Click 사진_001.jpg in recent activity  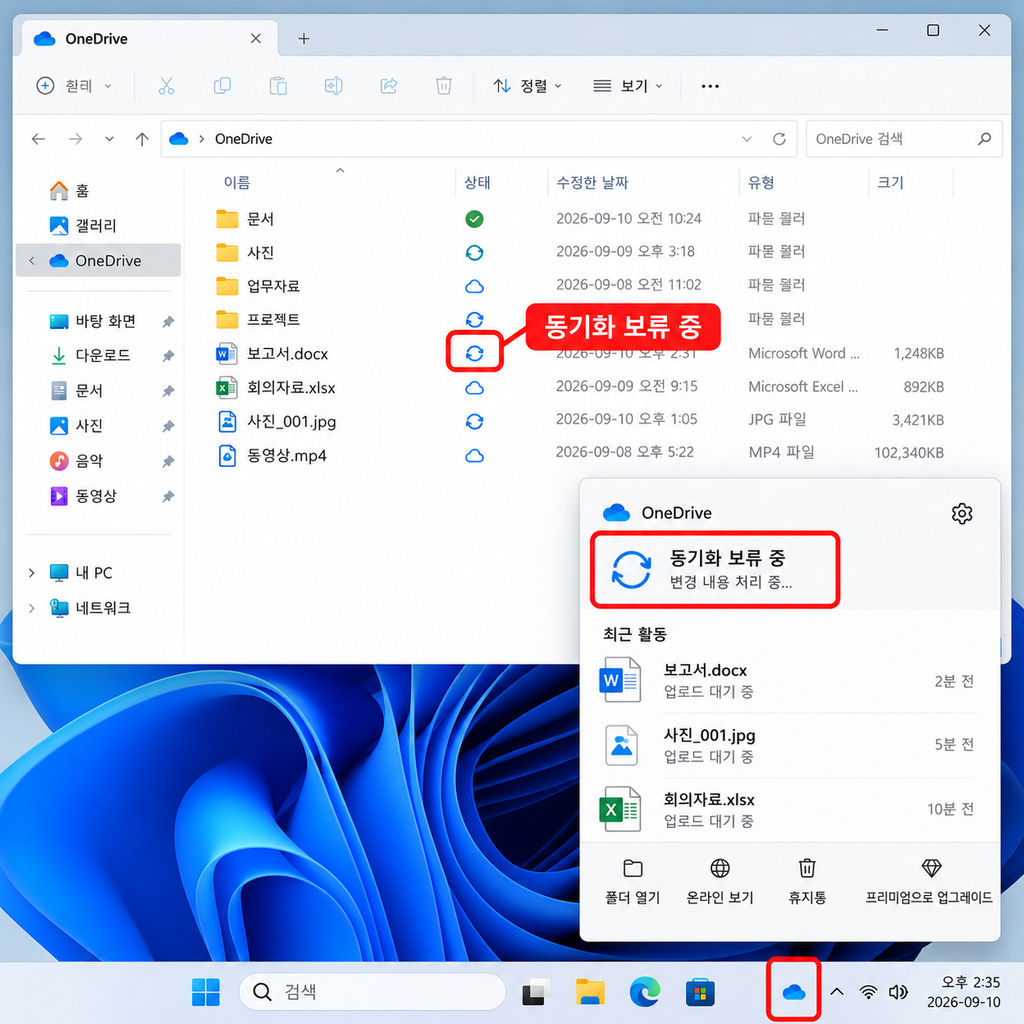(788, 744)
